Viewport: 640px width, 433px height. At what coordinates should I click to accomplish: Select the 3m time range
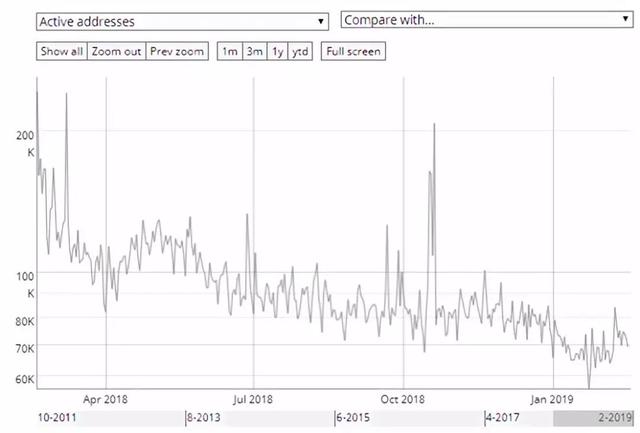pyautogui.click(x=253, y=51)
